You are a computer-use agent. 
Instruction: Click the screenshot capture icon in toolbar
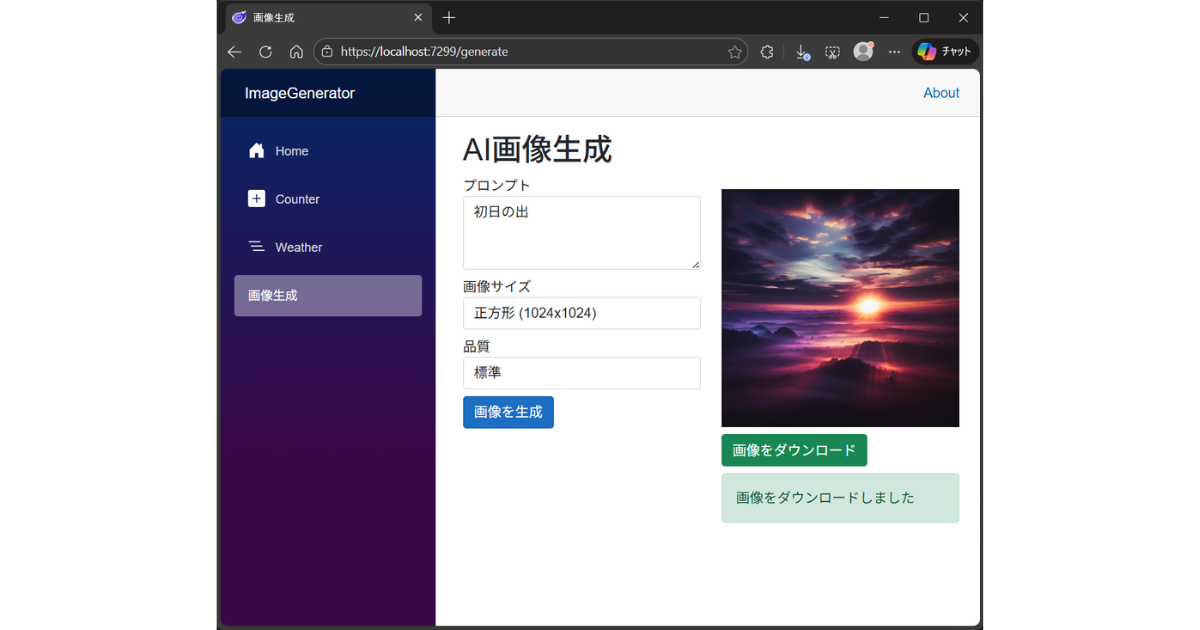[832, 52]
